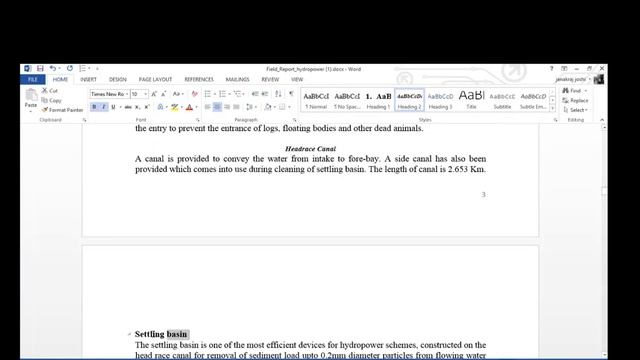This screenshot has height=360, width=640.
Task: Align text to the left
Action: pos(208,107)
